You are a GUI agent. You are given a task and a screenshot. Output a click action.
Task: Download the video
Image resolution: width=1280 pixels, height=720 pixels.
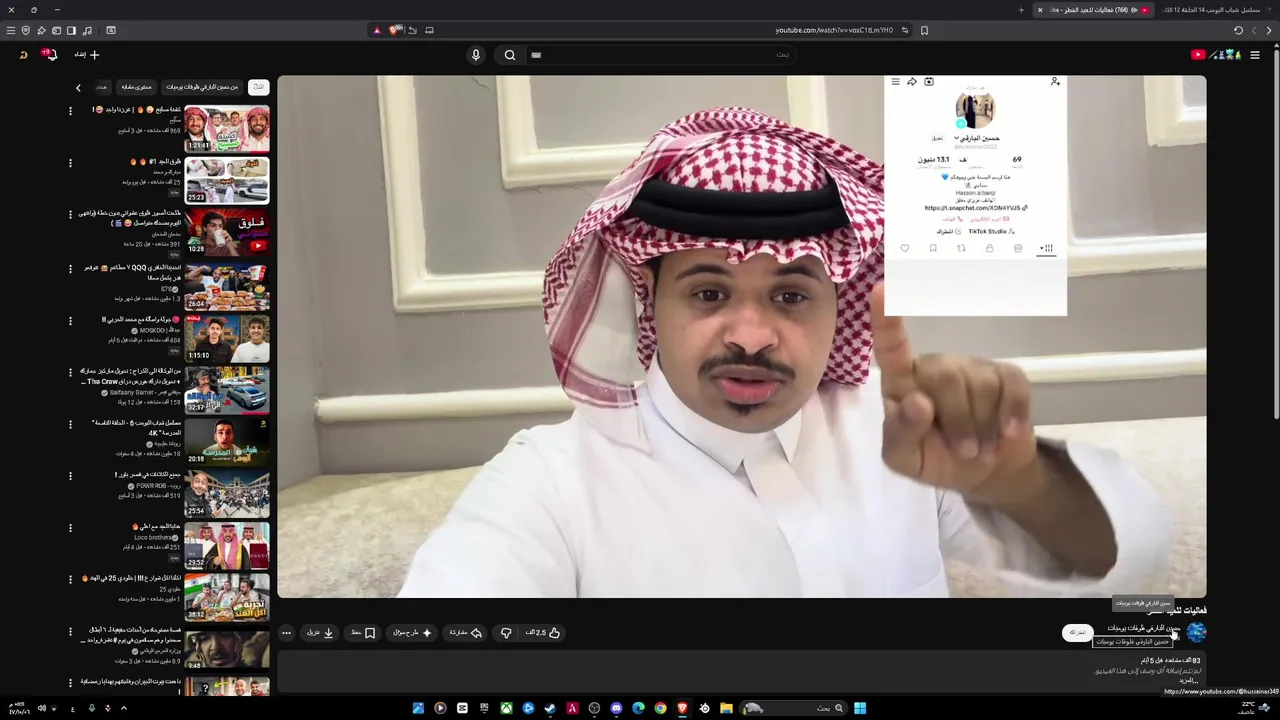tap(320, 632)
